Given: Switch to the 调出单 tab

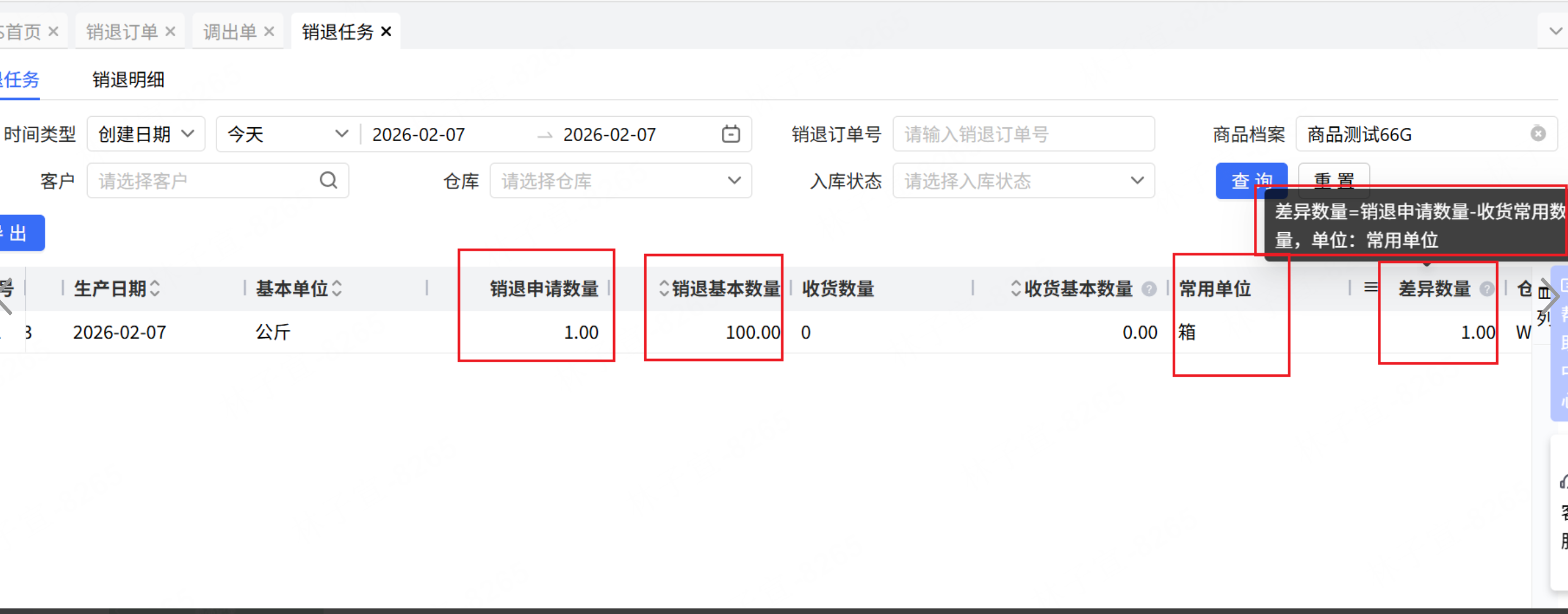Looking at the screenshot, I should 229,32.
